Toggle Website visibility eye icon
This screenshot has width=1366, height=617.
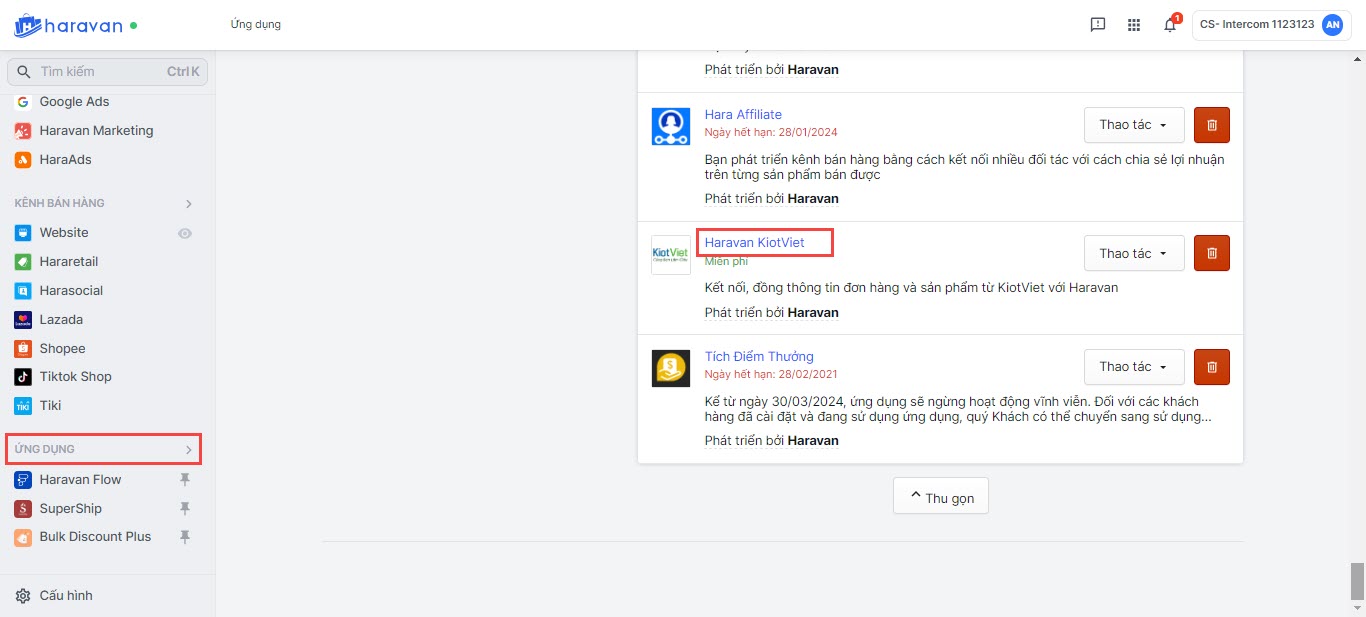coord(185,233)
